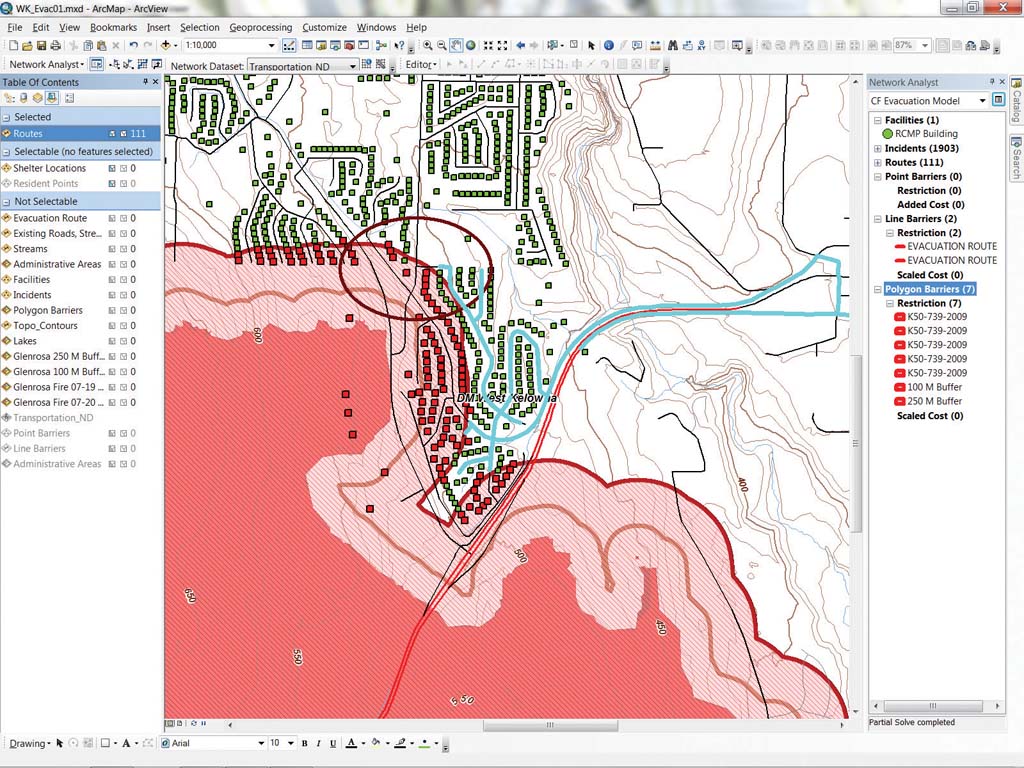Open the Bookmarks menu
The width and height of the screenshot is (1024, 768).
tap(114, 27)
